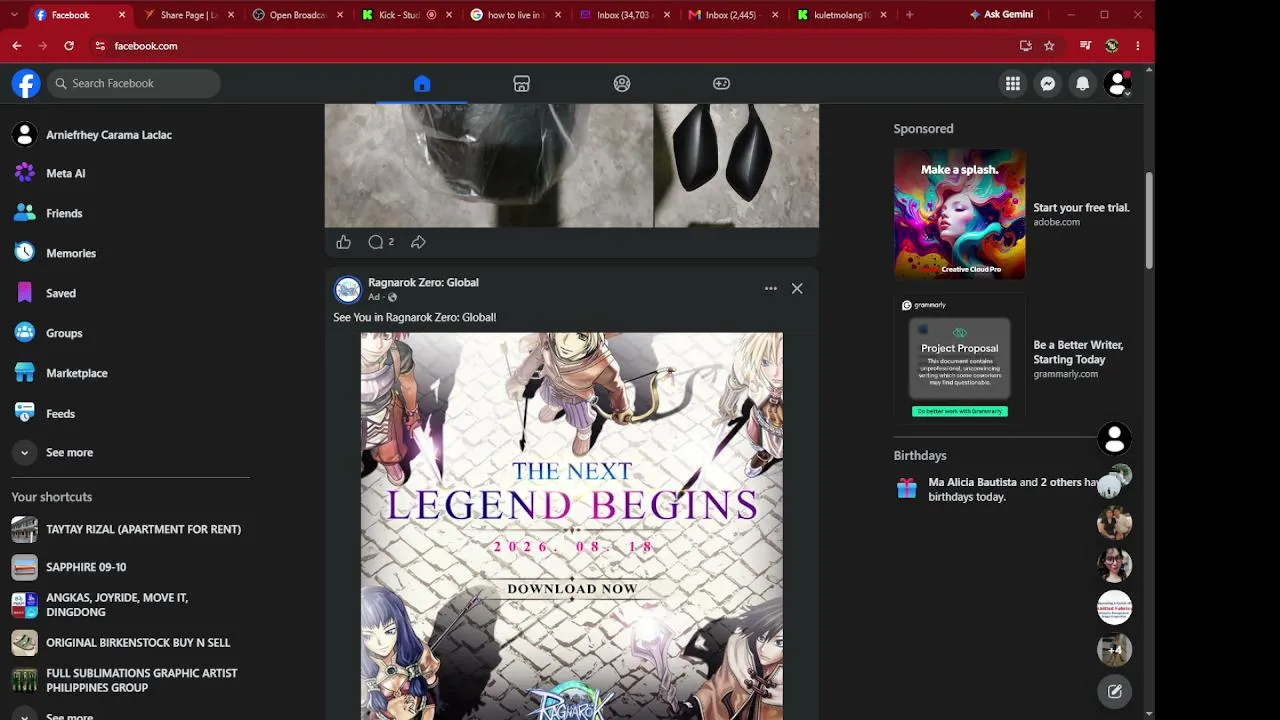Viewport: 1280px width, 720px height.
Task: Open the notifications bell
Action: coord(1082,84)
